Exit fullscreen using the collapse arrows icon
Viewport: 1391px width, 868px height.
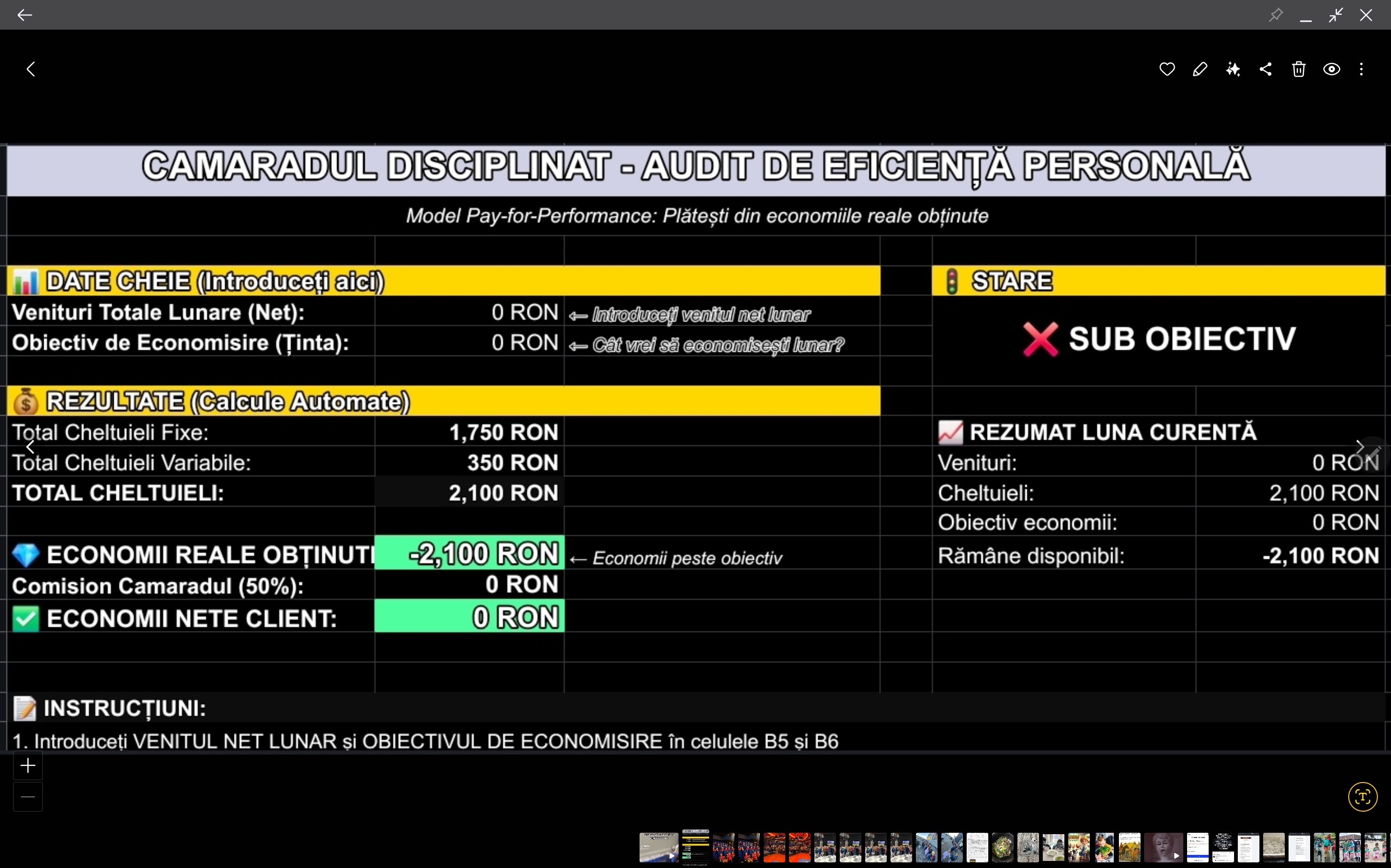(1336, 15)
